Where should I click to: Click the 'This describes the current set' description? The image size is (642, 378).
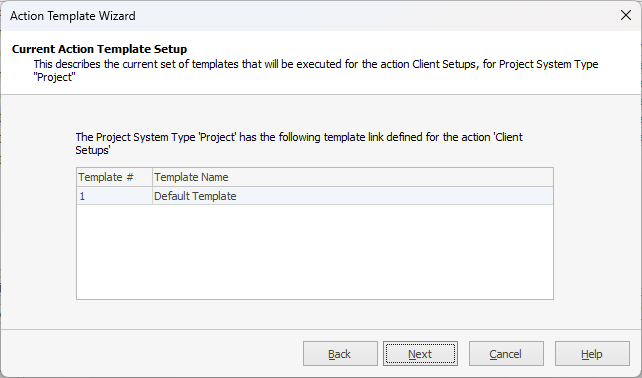[316, 70]
